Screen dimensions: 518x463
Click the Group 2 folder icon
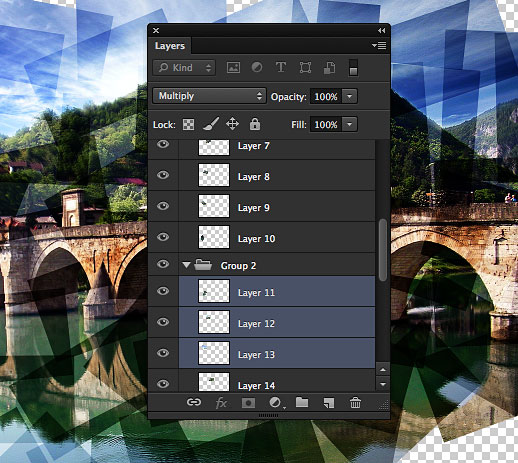pos(203,265)
